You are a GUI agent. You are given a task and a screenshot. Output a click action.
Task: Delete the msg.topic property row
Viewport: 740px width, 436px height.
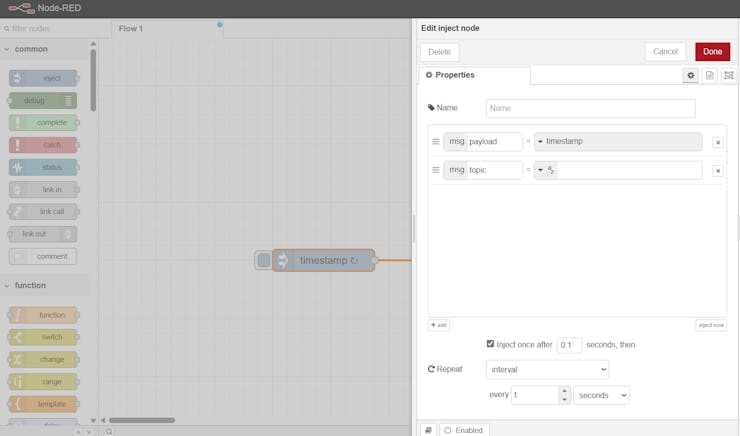[x=718, y=171]
